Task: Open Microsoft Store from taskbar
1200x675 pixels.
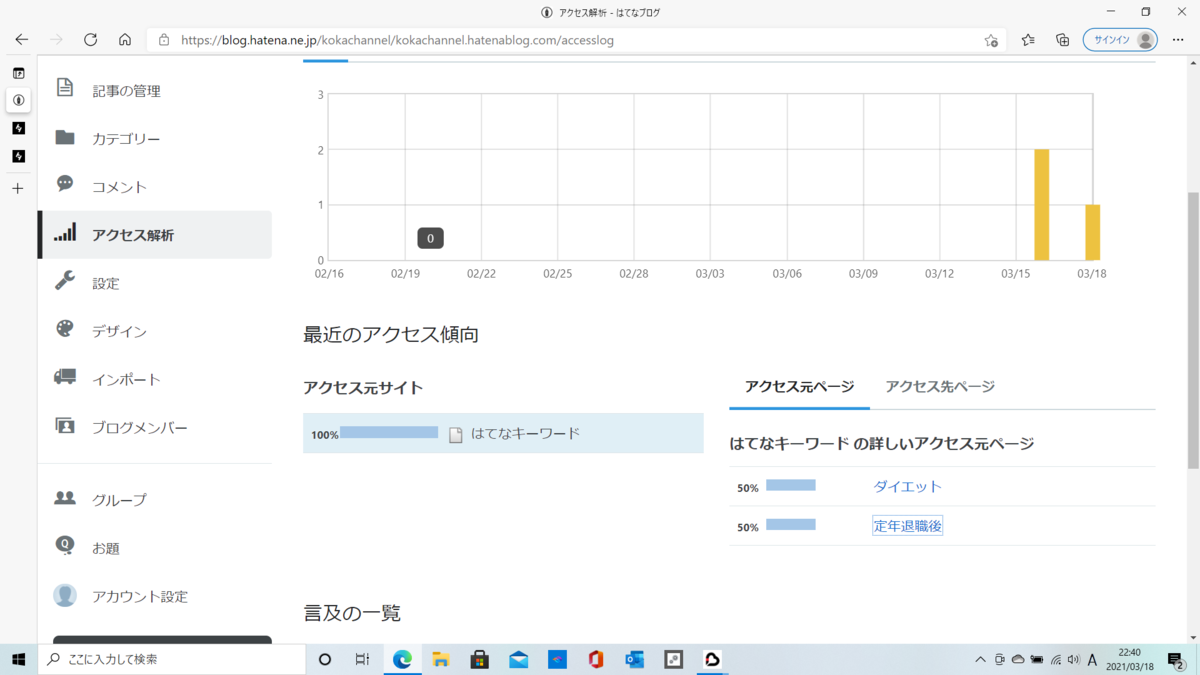Action: 480,659
